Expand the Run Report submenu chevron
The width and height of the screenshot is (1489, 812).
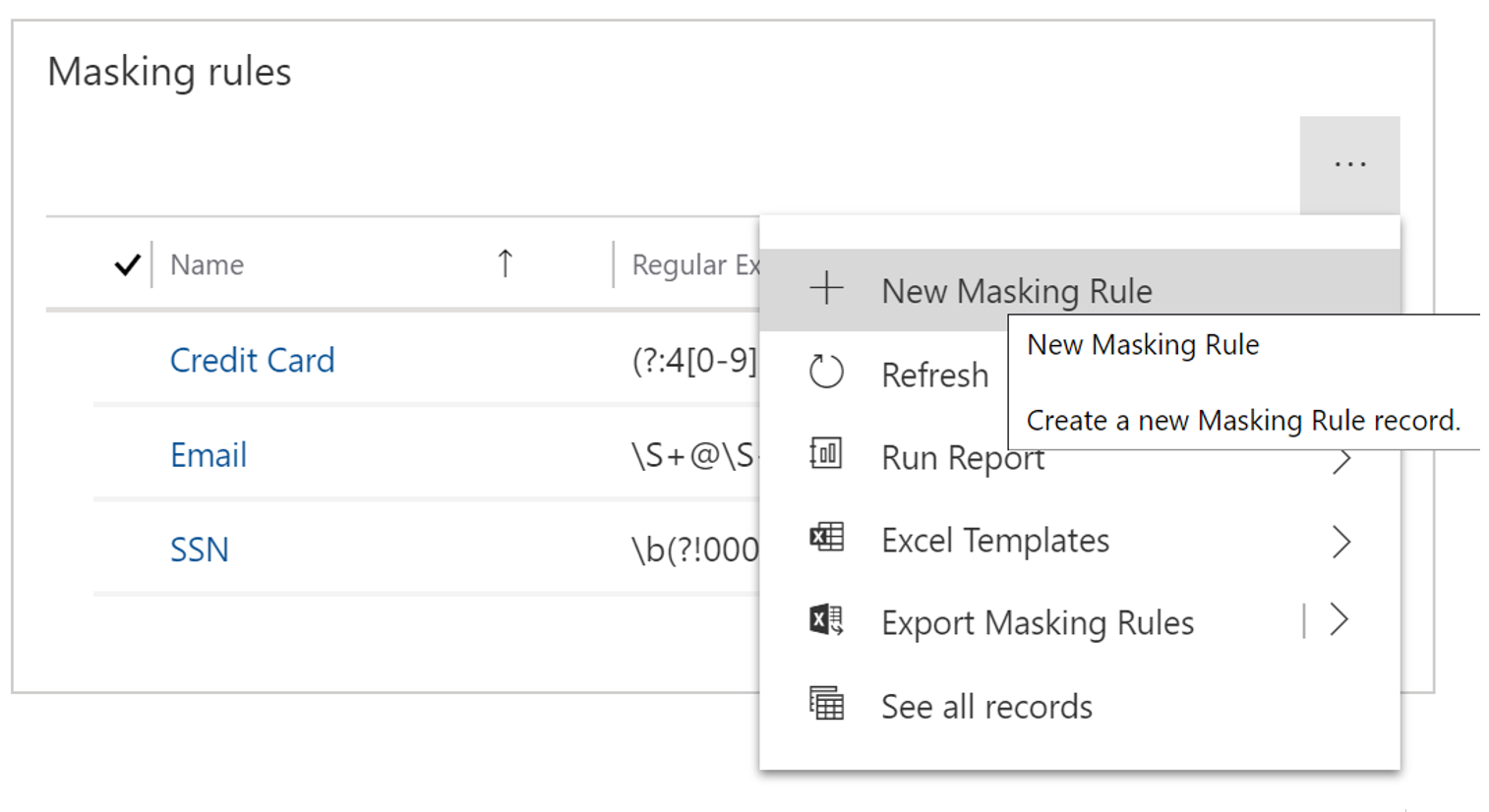[x=1341, y=460]
